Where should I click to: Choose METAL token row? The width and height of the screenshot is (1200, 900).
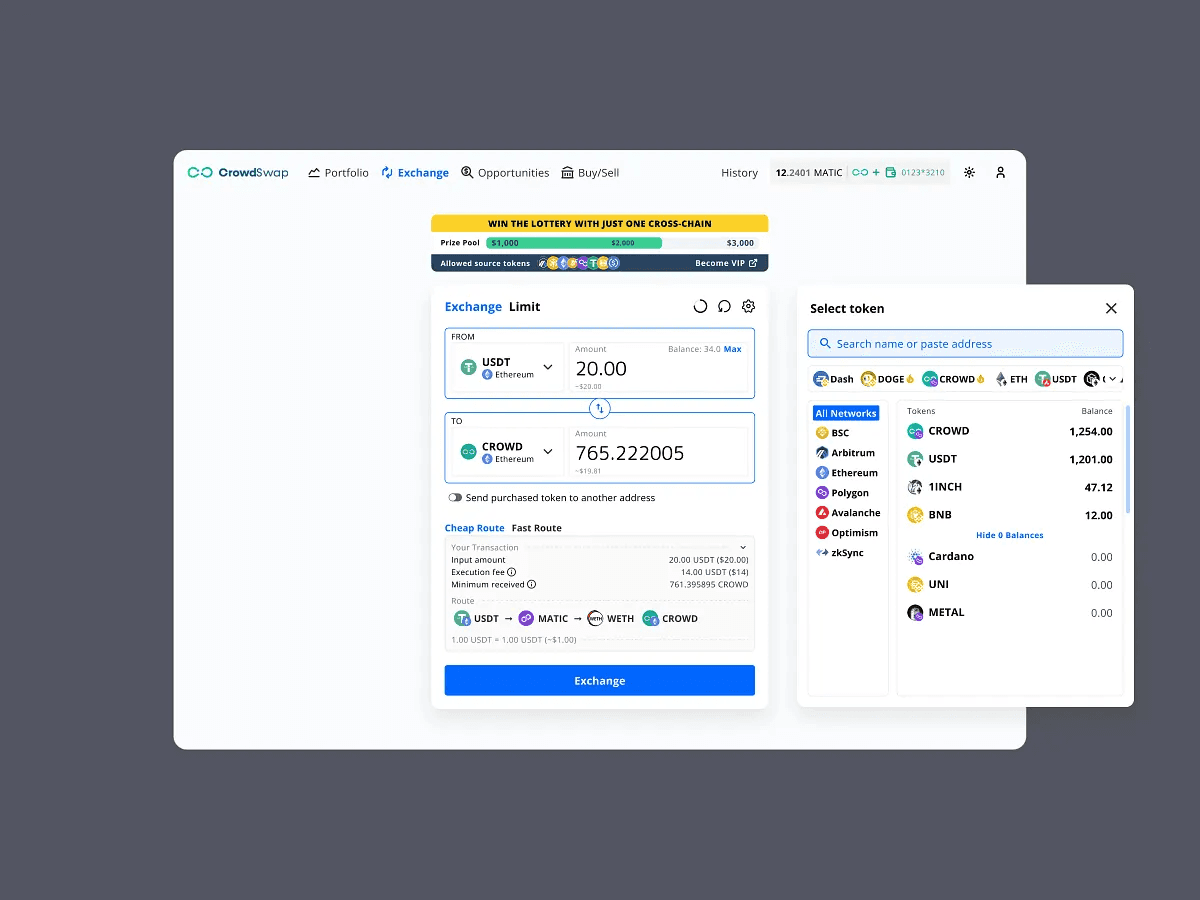pos(1010,613)
